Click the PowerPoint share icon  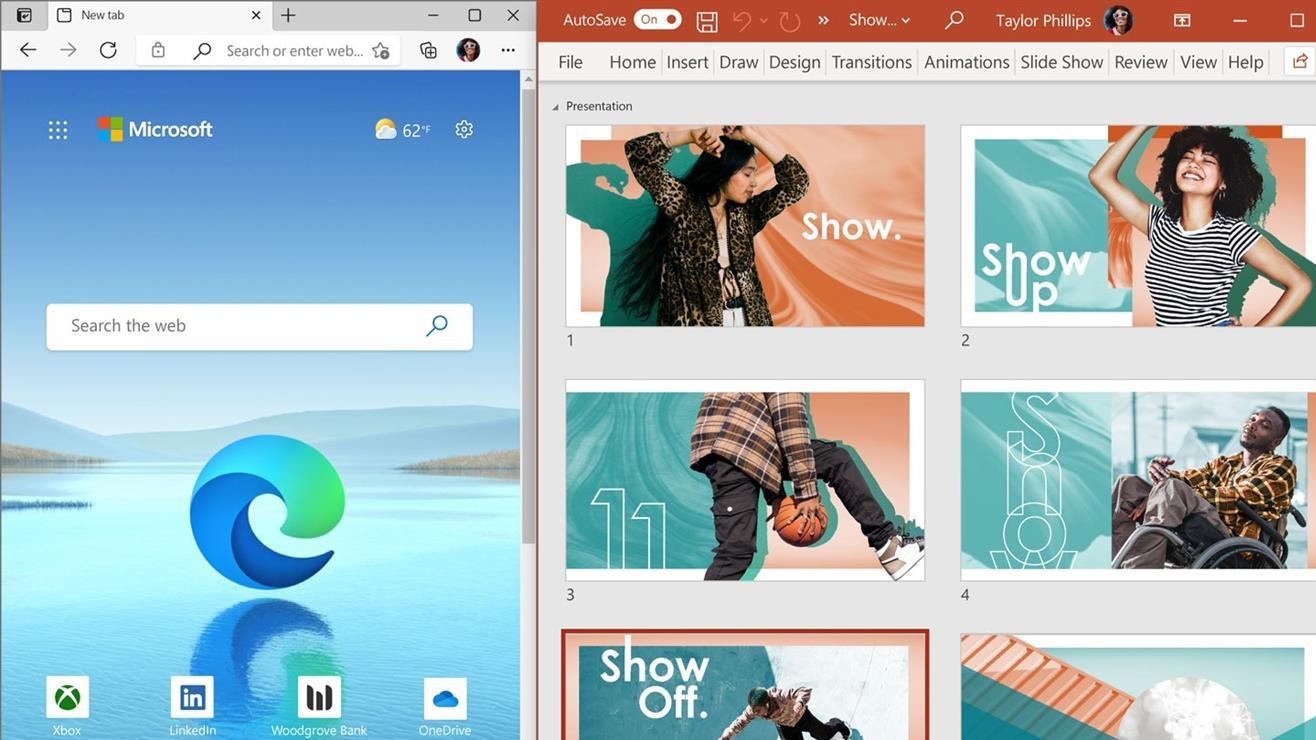[1300, 62]
